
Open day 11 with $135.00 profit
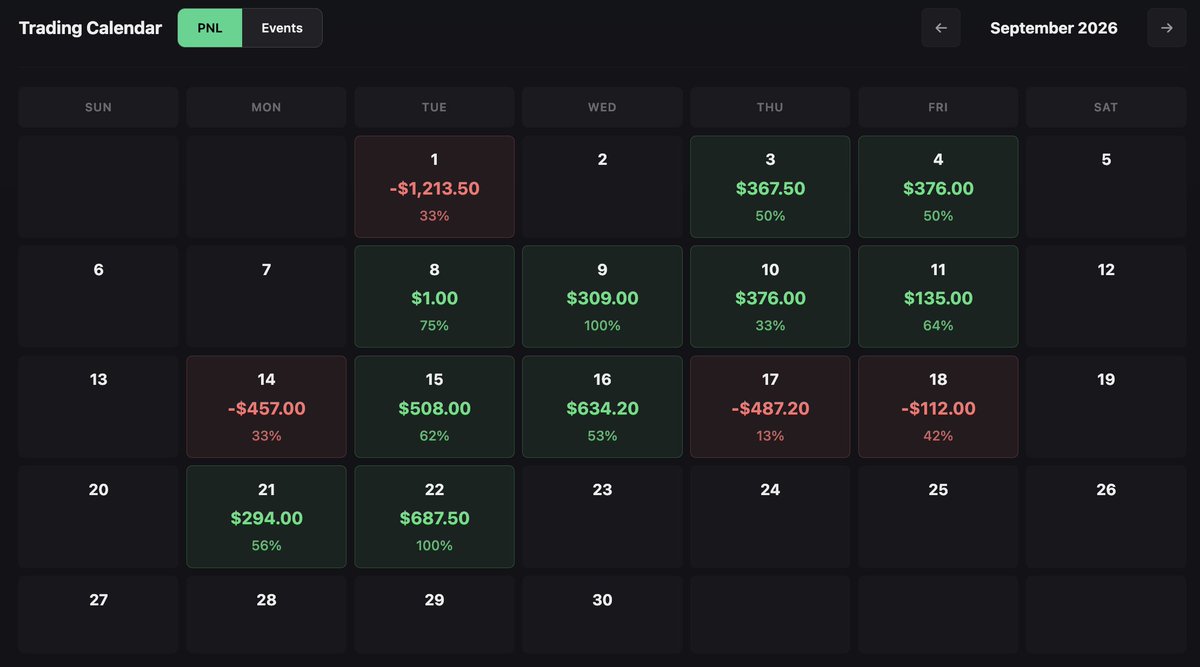pos(938,297)
